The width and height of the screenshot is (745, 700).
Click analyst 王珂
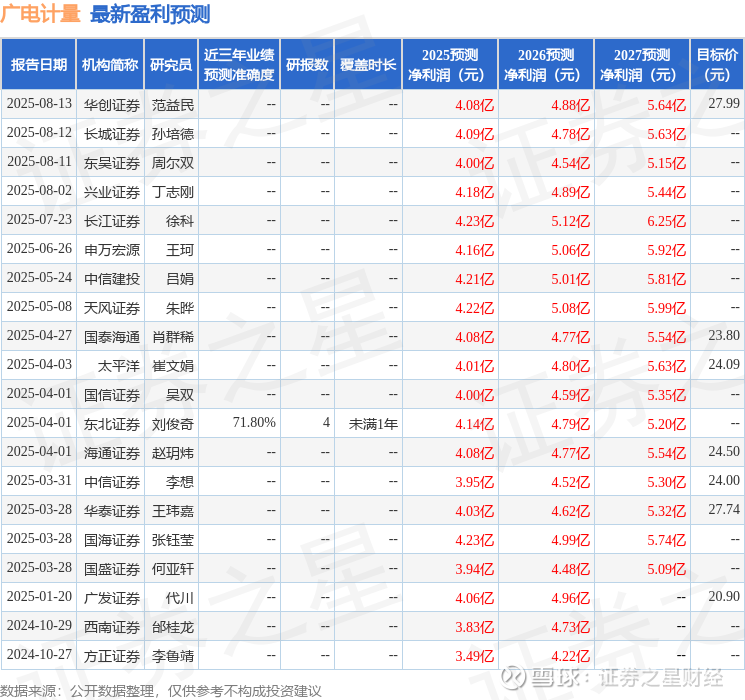[x=180, y=250]
